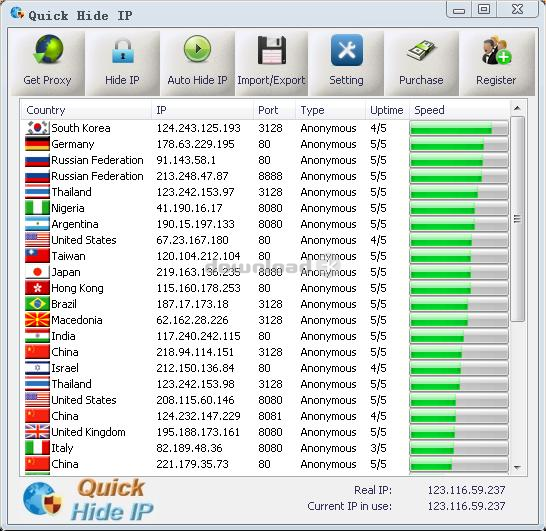Click the Quick Hide IP globe shield logo
The height and width of the screenshot is (531, 546).
tap(42, 499)
